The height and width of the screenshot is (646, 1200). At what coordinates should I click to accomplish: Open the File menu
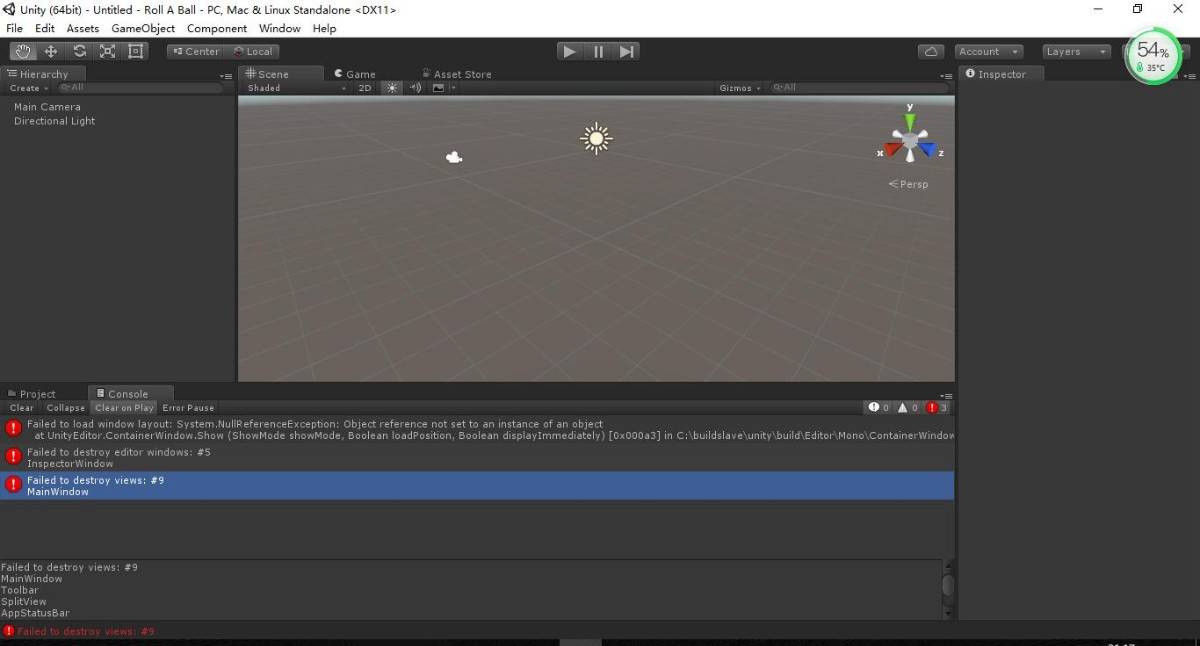pyautogui.click(x=14, y=29)
